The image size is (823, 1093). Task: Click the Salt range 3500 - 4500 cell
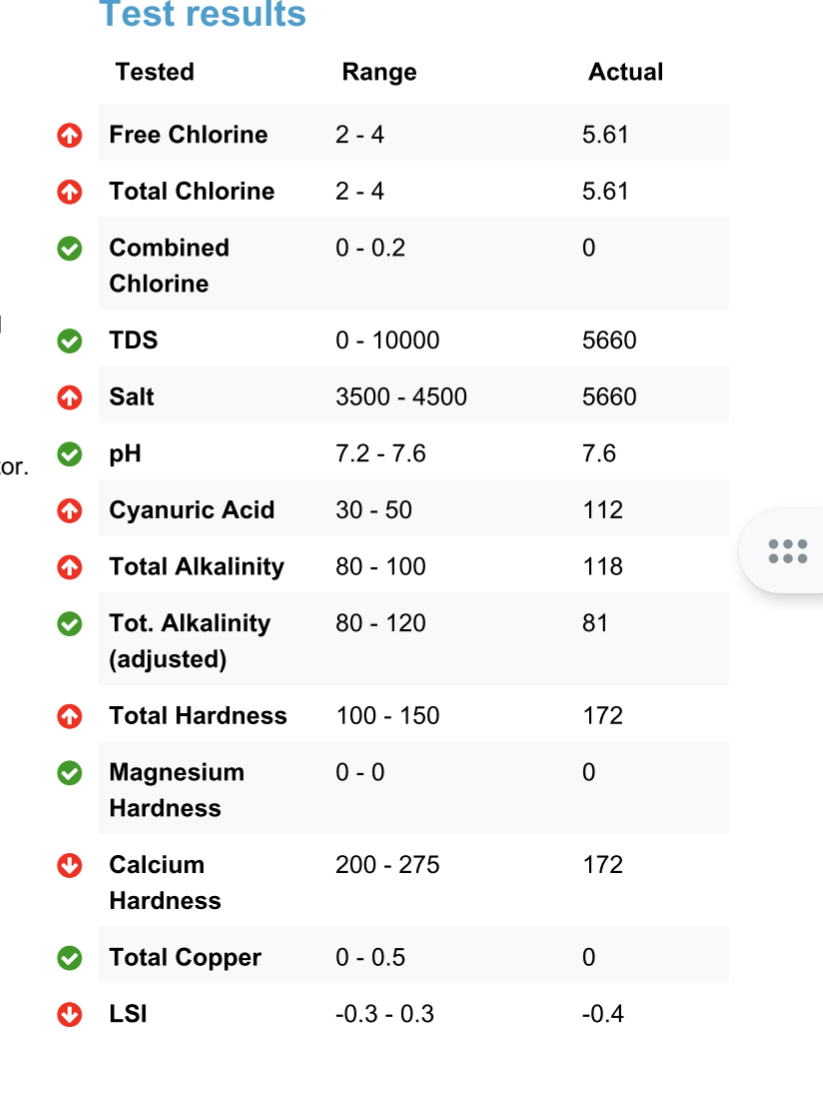pos(401,397)
